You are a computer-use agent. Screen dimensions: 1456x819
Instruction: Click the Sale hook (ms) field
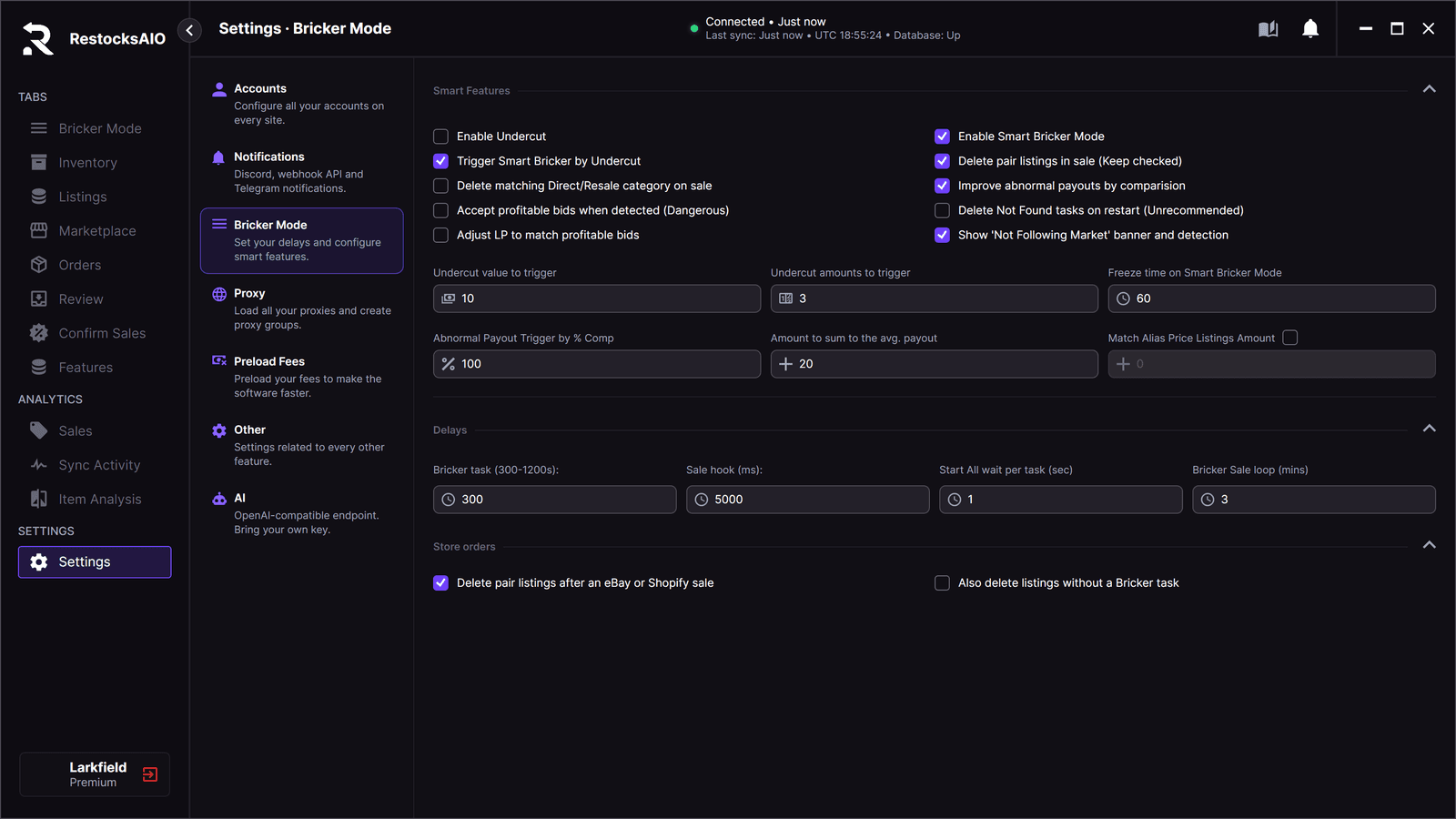click(x=808, y=500)
